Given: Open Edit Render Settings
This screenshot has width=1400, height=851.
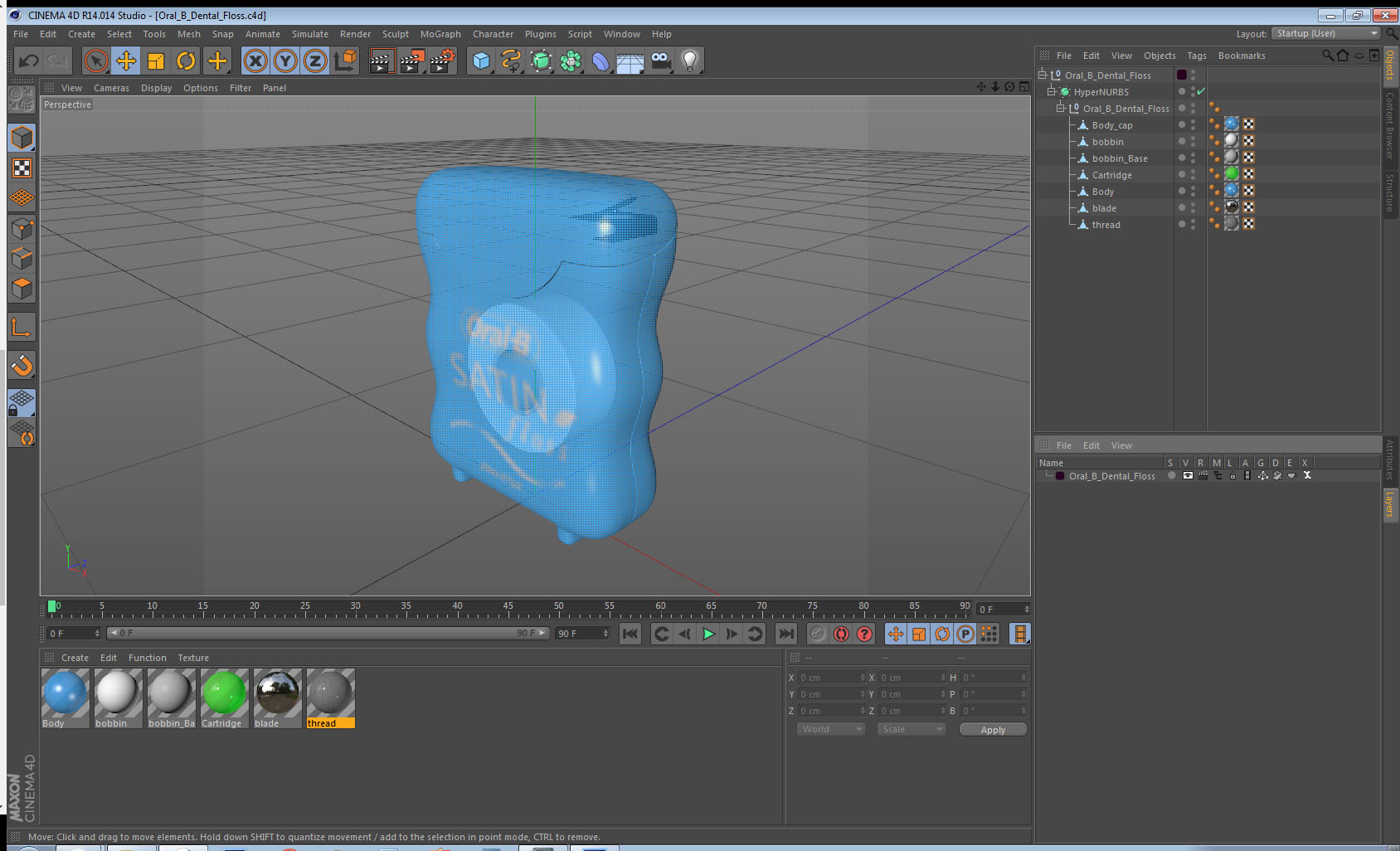Looking at the screenshot, I should click(x=442, y=61).
